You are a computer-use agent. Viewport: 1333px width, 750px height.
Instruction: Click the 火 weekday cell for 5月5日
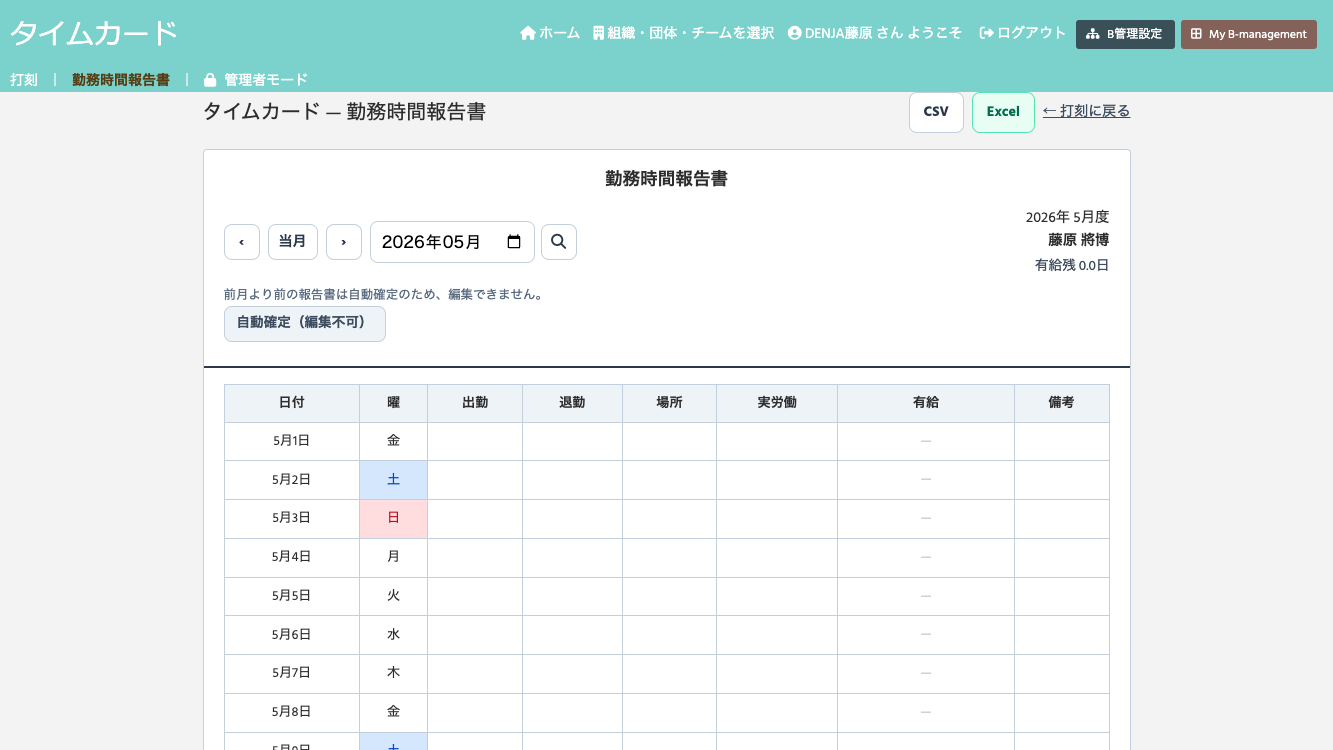point(394,596)
